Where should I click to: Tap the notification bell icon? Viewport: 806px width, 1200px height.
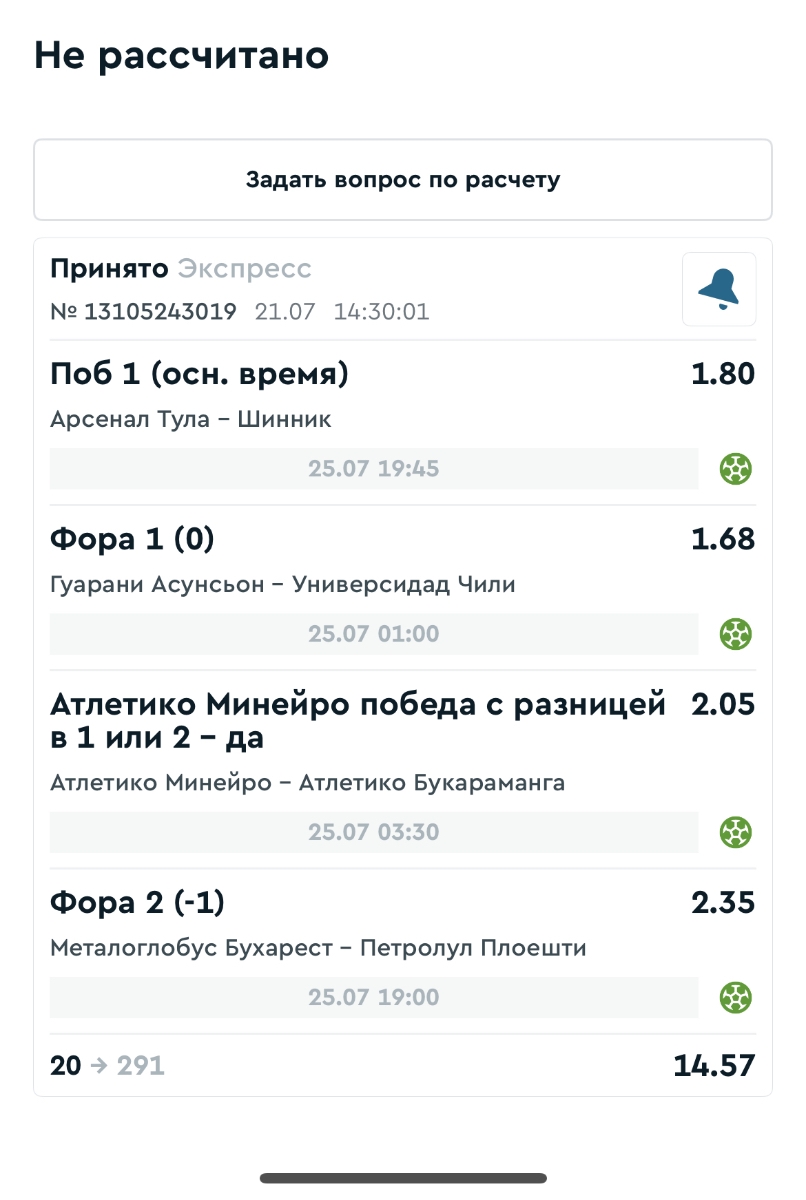pos(719,289)
